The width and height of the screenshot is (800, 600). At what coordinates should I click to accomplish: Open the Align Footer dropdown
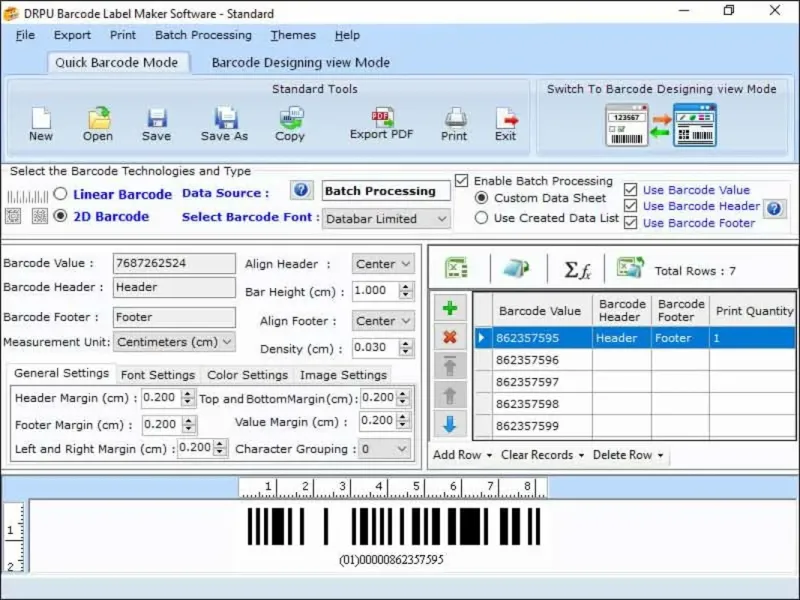click(x=383, y=321)
